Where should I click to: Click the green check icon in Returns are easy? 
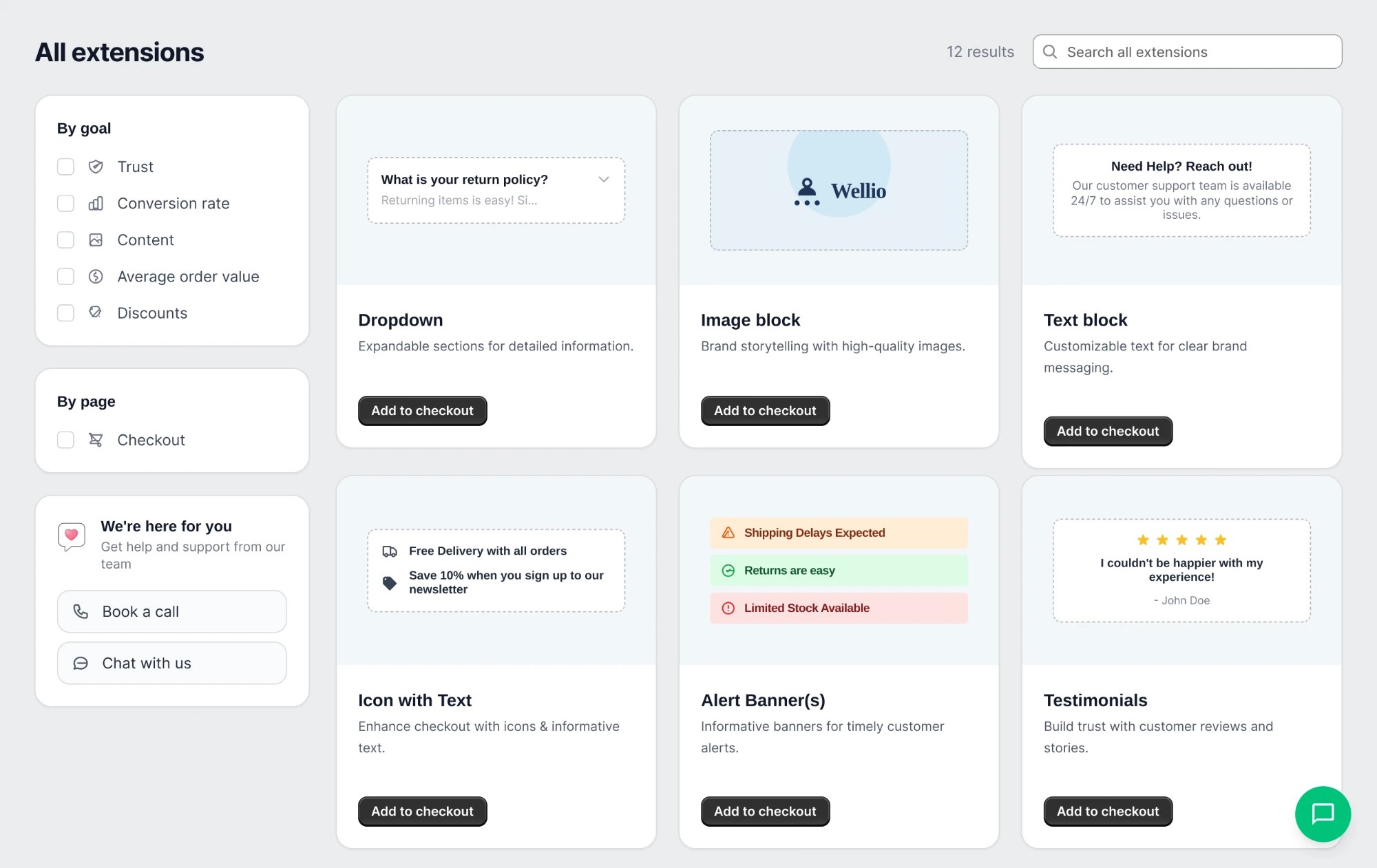(x=728, y=571)
